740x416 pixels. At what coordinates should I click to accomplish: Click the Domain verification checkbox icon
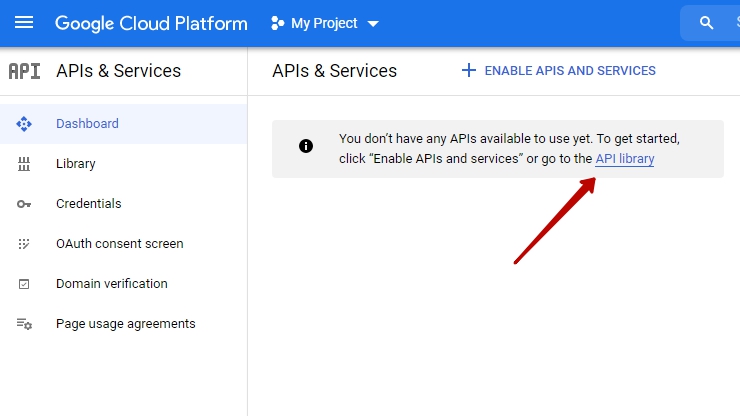(24, 284)
